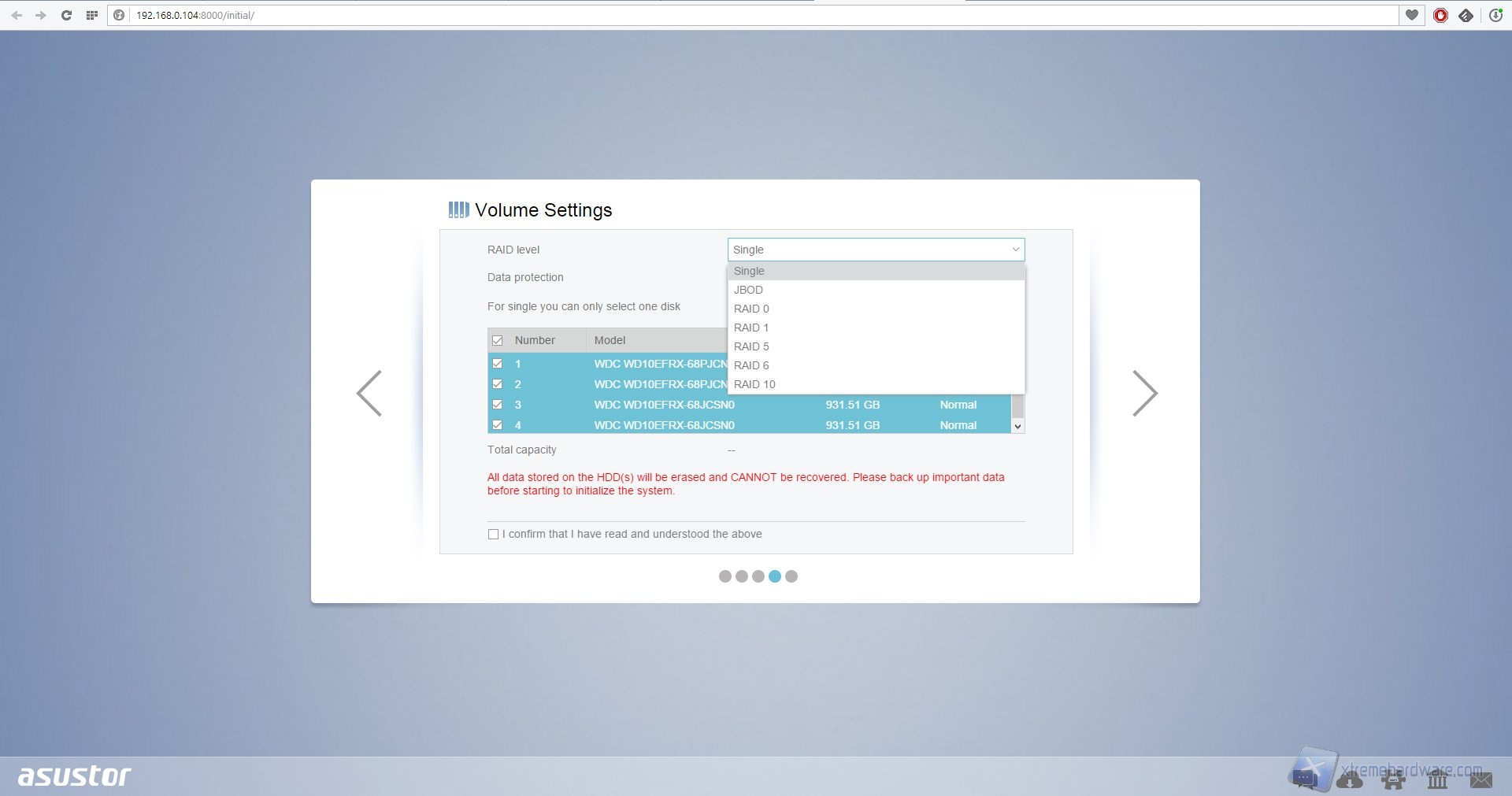Toggle the select-all checkbox in Number header
This screenshot has width=1512, height=796.
[x=497, y=340]
